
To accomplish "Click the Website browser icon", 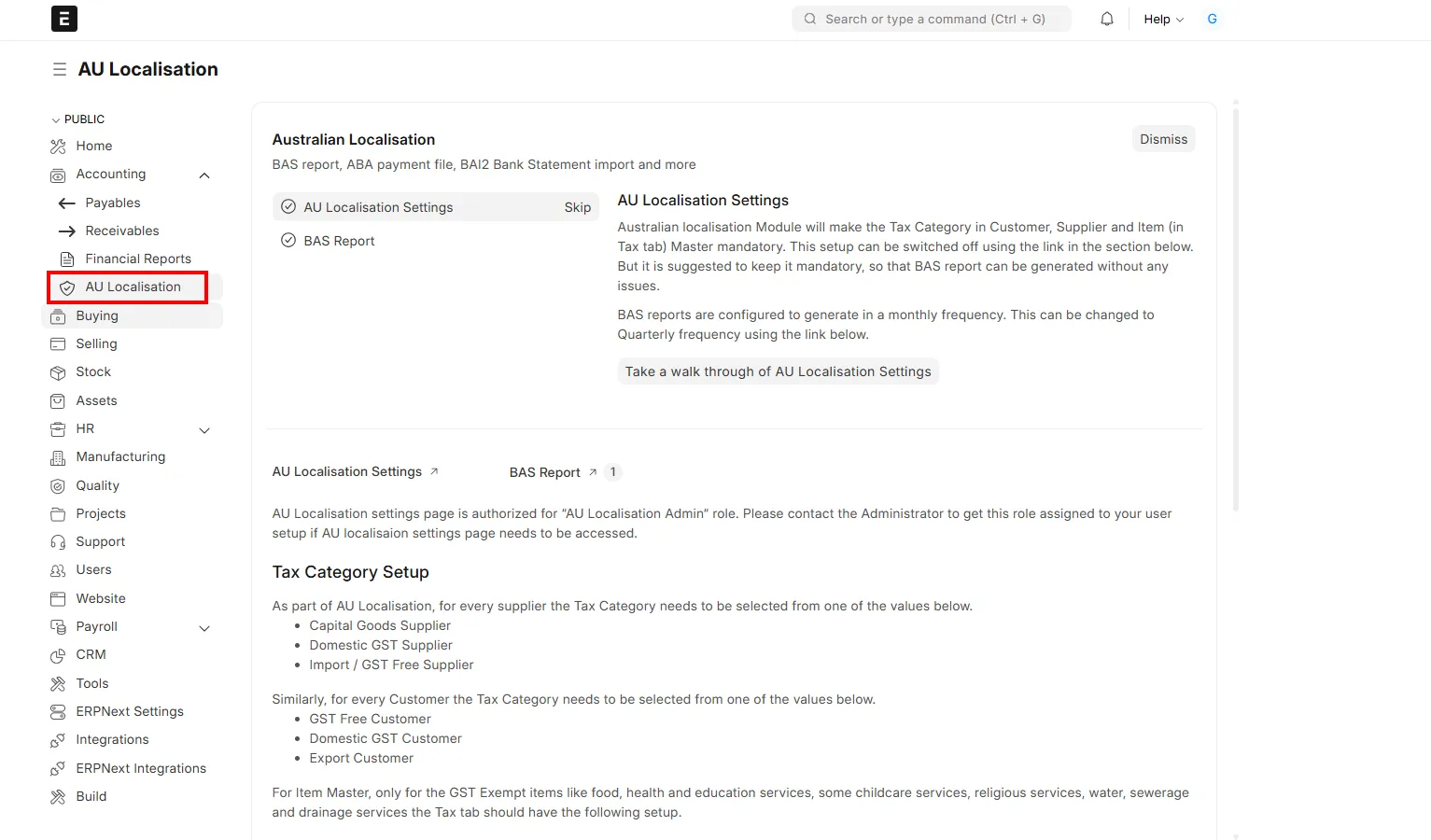I will click(58, 599).
